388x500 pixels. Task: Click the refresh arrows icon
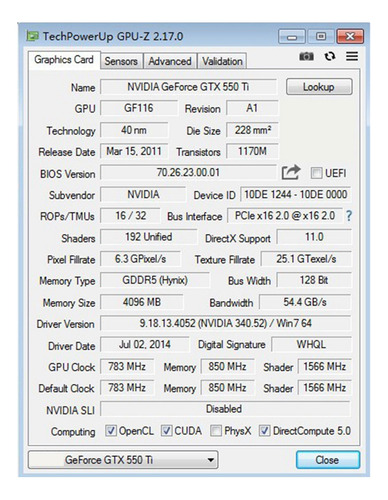click(x=330, y=56)
